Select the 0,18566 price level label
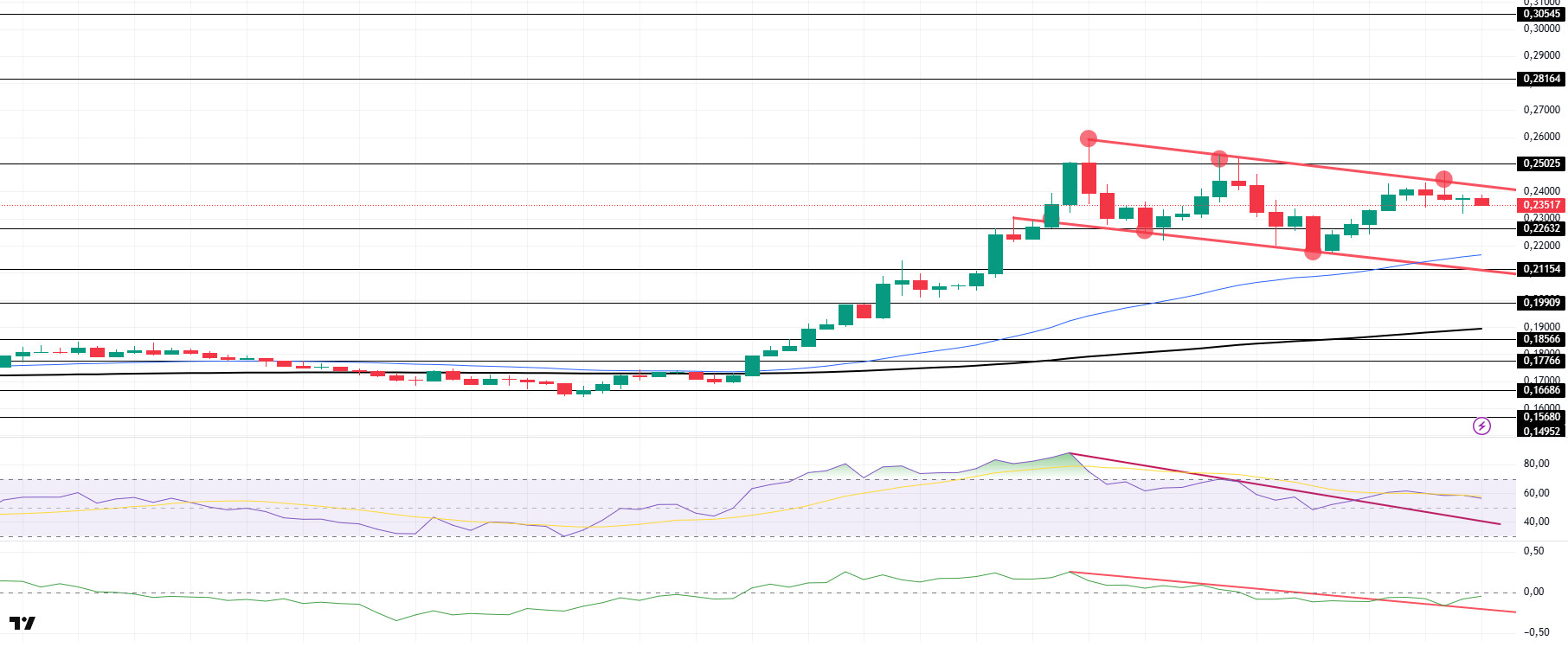 (1541, 340)
